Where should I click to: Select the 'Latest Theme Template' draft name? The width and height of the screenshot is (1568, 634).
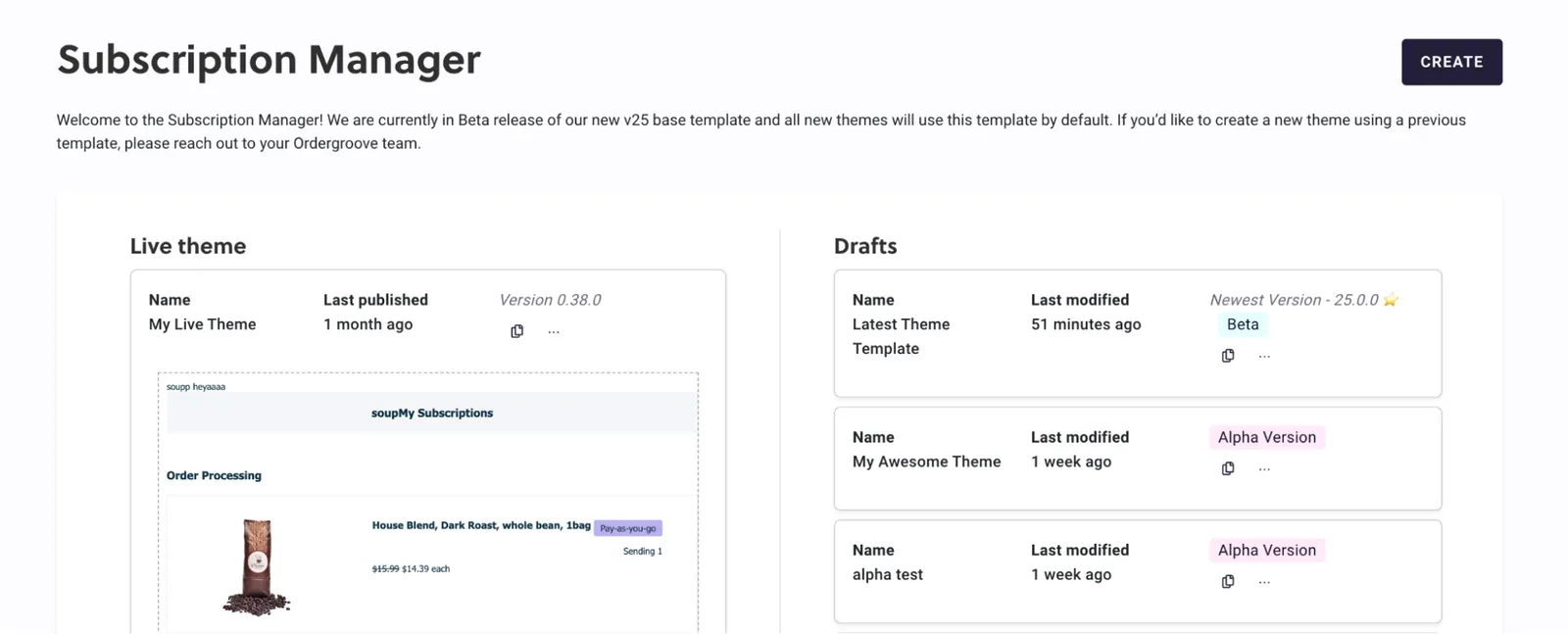pos(901,336)
